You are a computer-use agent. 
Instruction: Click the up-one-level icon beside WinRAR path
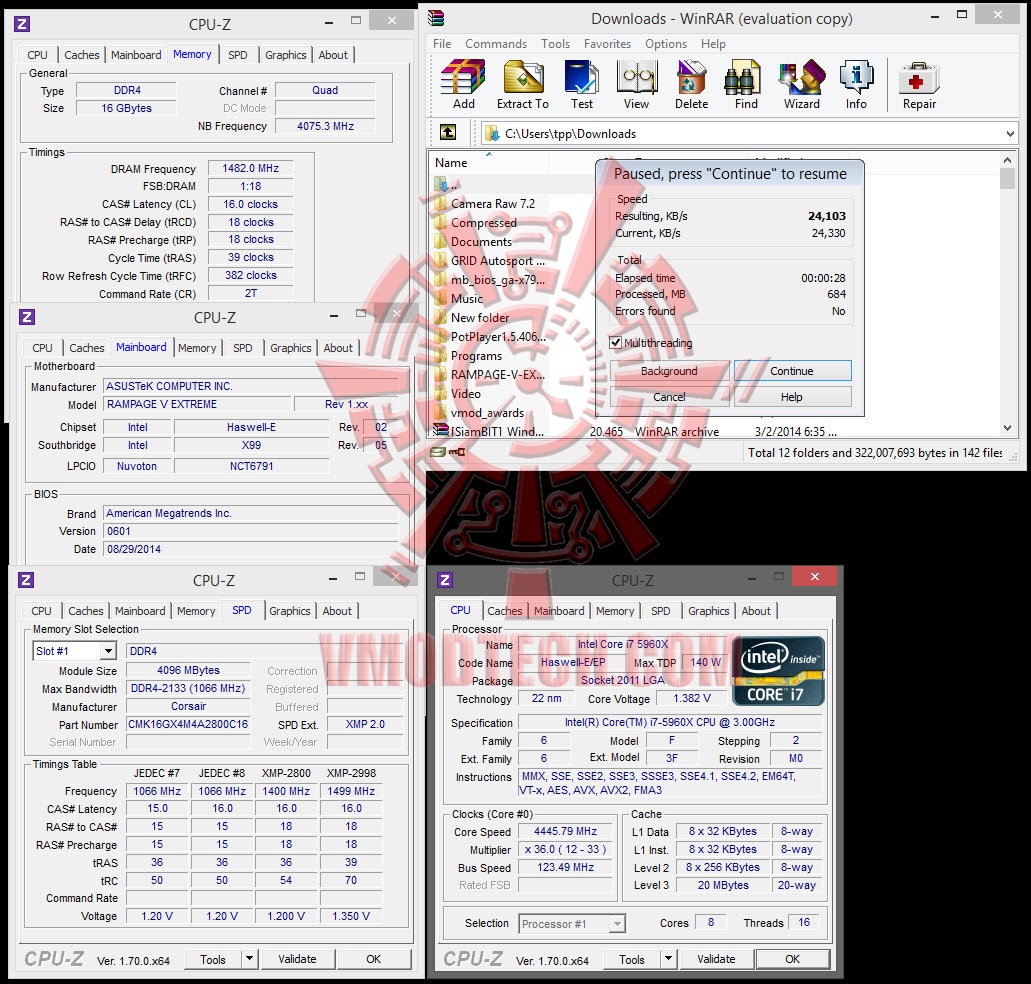pos(448,133)
